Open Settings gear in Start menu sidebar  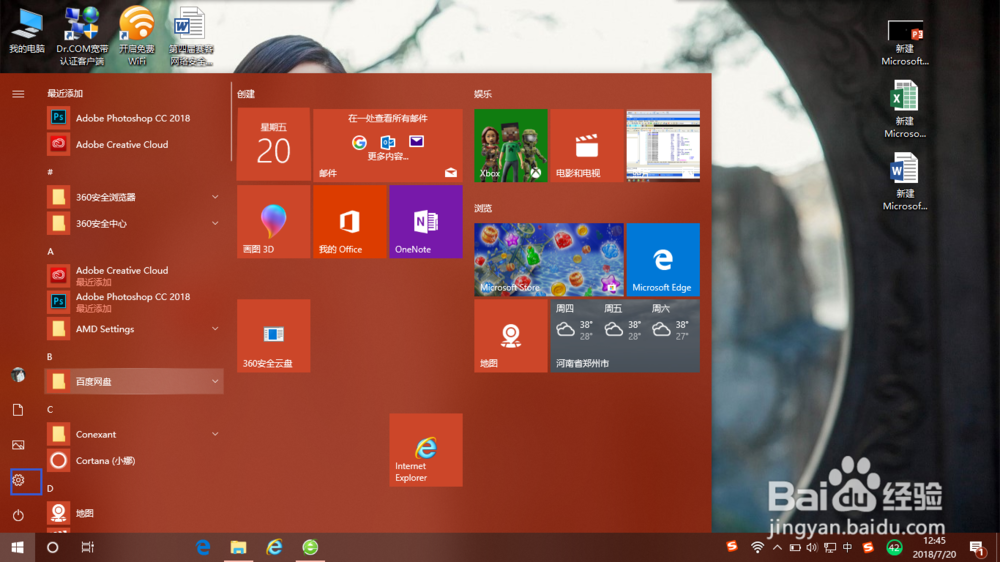(18, 480)
